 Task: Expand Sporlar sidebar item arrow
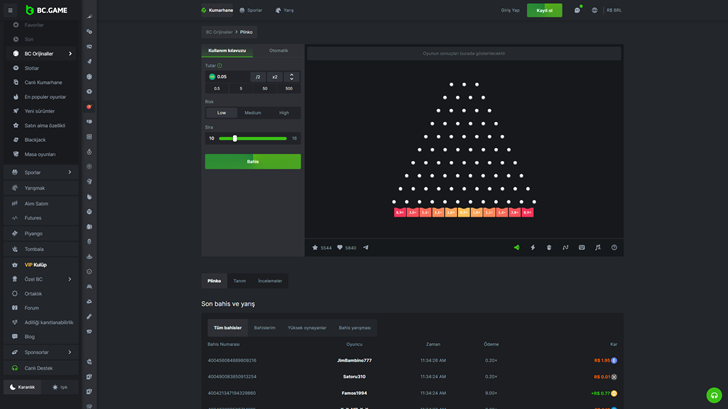pyautogui.click(x=70, y=172)
